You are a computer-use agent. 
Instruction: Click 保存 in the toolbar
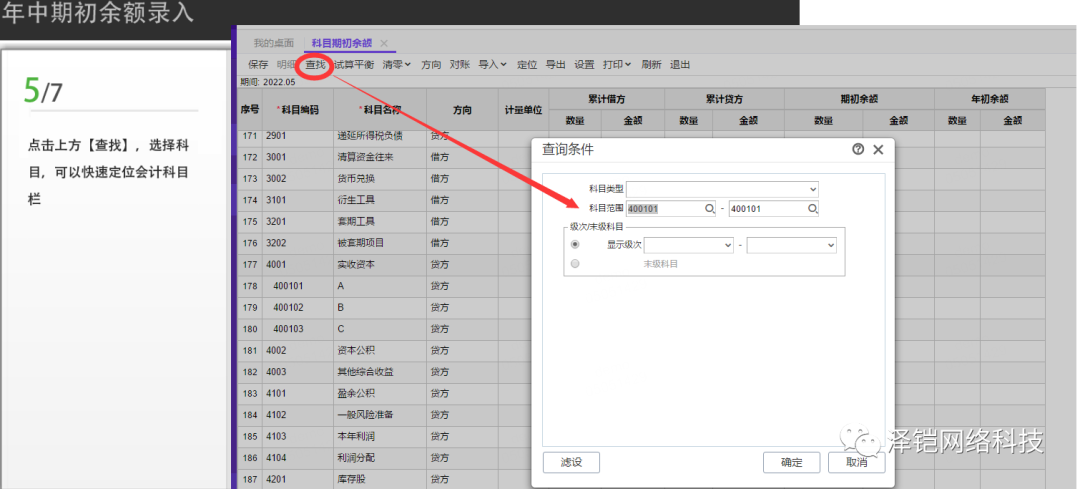pyautogui.click(x=258, y=64)
